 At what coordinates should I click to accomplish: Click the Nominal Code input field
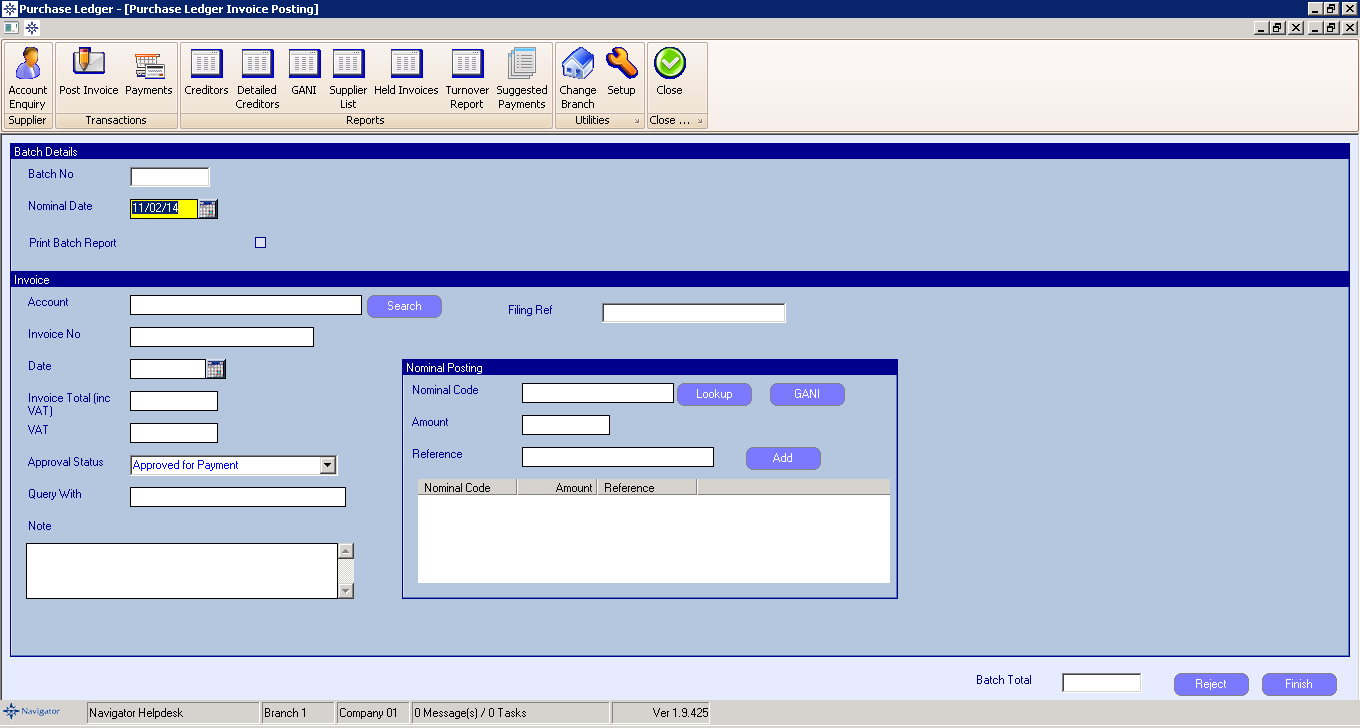pos(598,393)
